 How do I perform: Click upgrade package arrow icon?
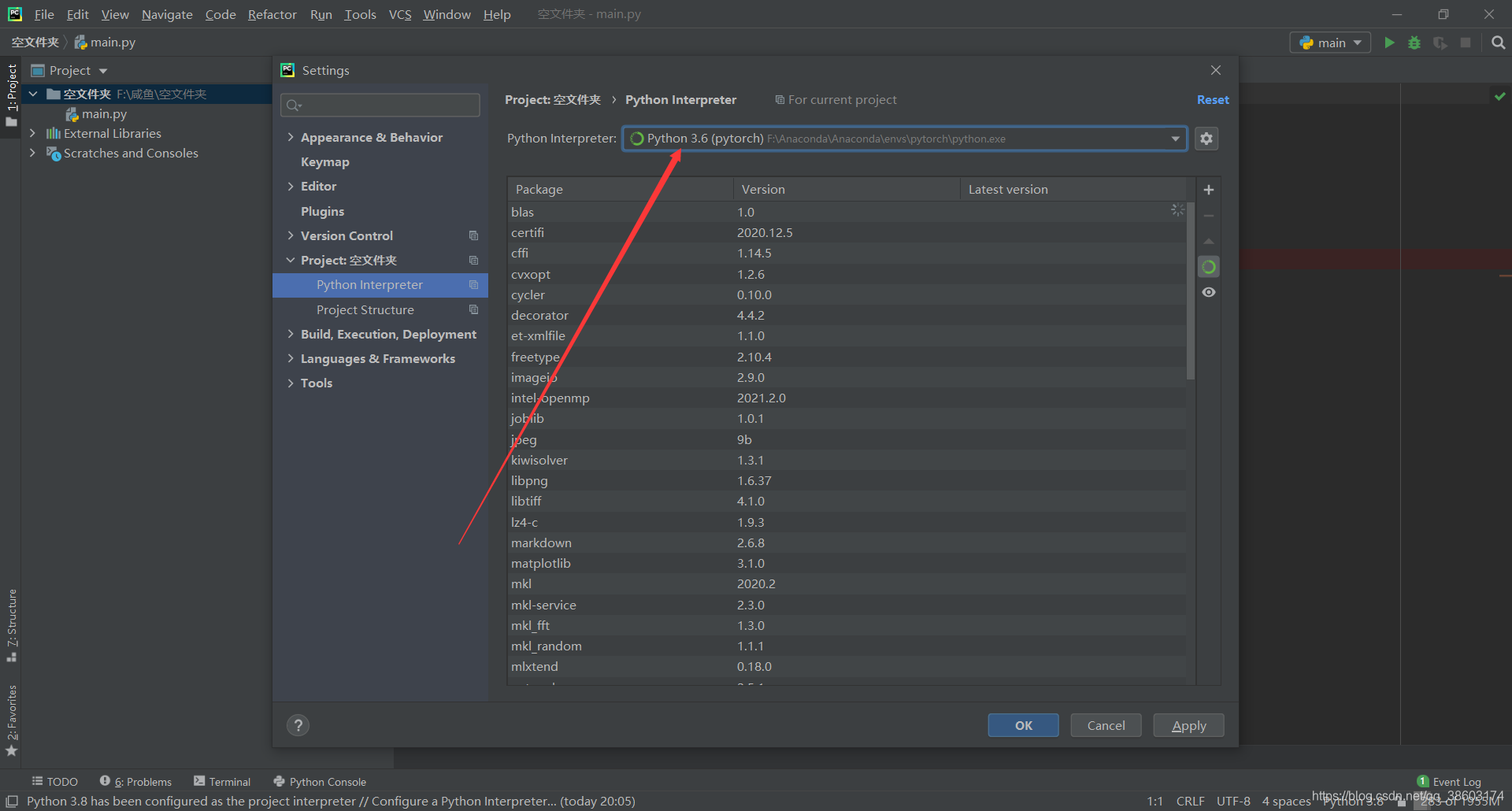(x=1209, y=241)
